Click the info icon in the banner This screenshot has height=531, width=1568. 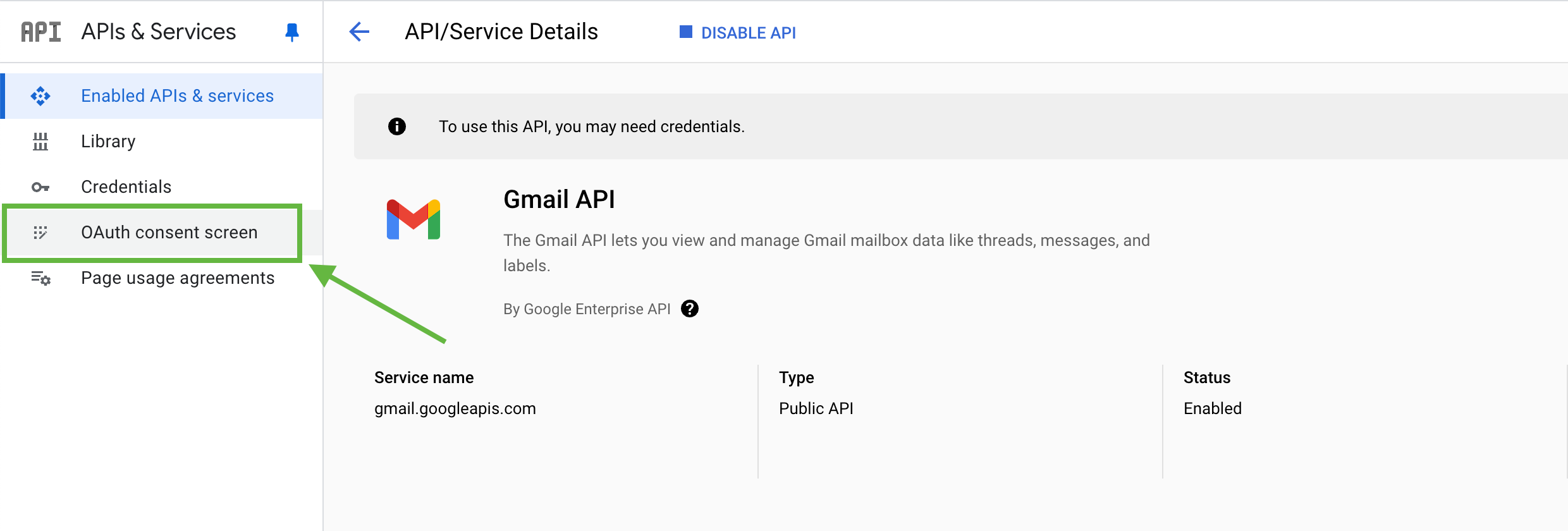(x=397, y=126)
